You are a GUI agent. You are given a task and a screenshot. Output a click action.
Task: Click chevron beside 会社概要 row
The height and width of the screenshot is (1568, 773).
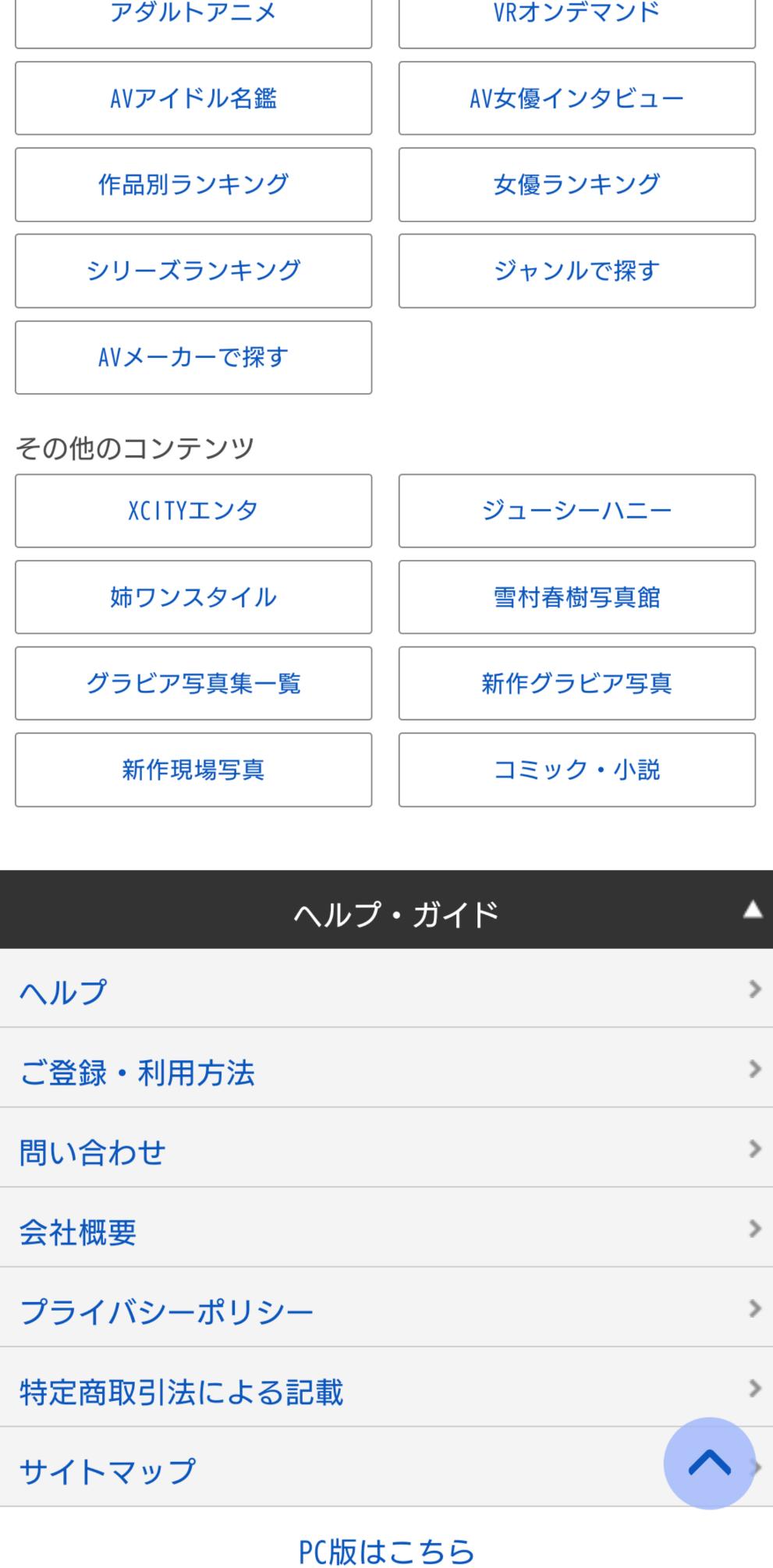pos(754,1229)
